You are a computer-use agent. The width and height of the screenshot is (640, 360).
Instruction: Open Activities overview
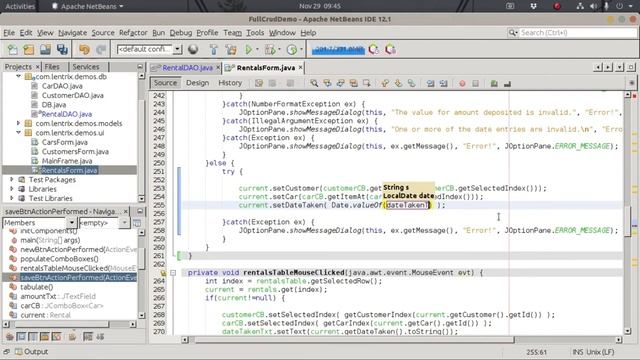pos(20,6)
